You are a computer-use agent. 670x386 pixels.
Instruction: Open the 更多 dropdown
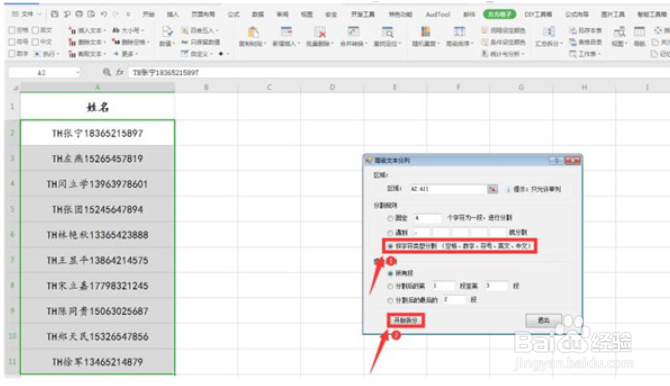126,54
